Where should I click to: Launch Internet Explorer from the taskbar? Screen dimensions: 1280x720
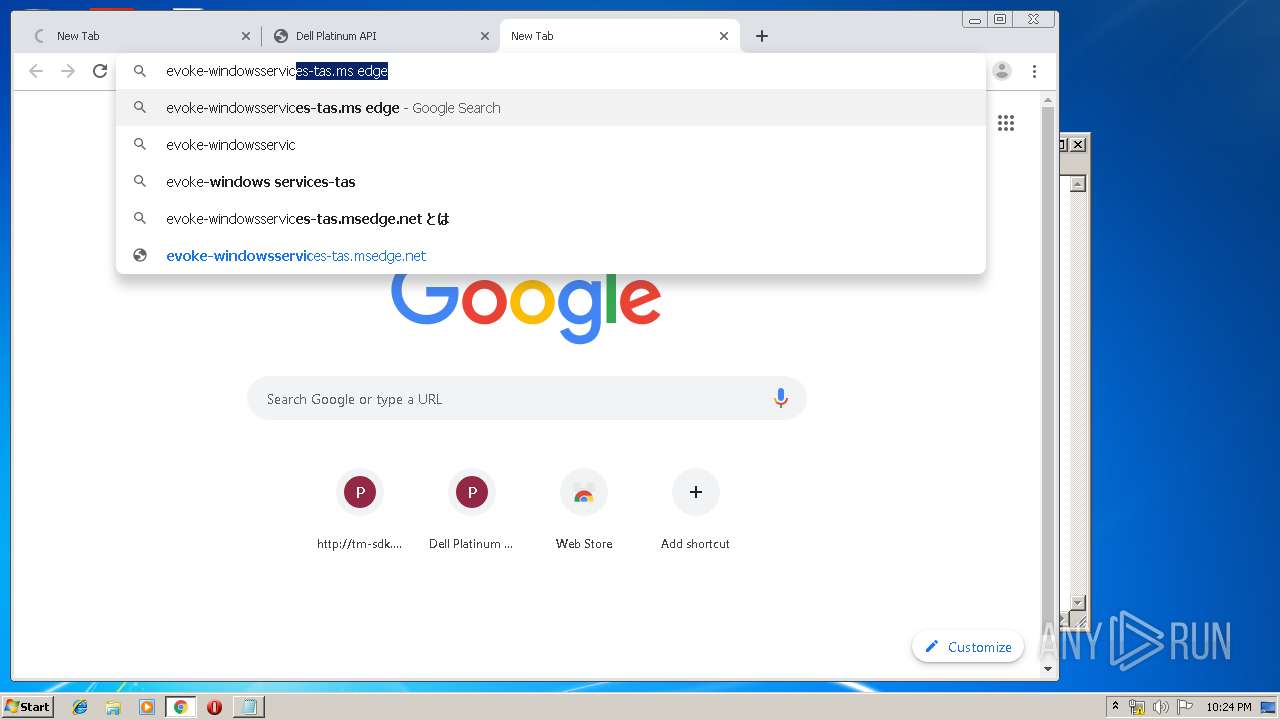point(81,707)
